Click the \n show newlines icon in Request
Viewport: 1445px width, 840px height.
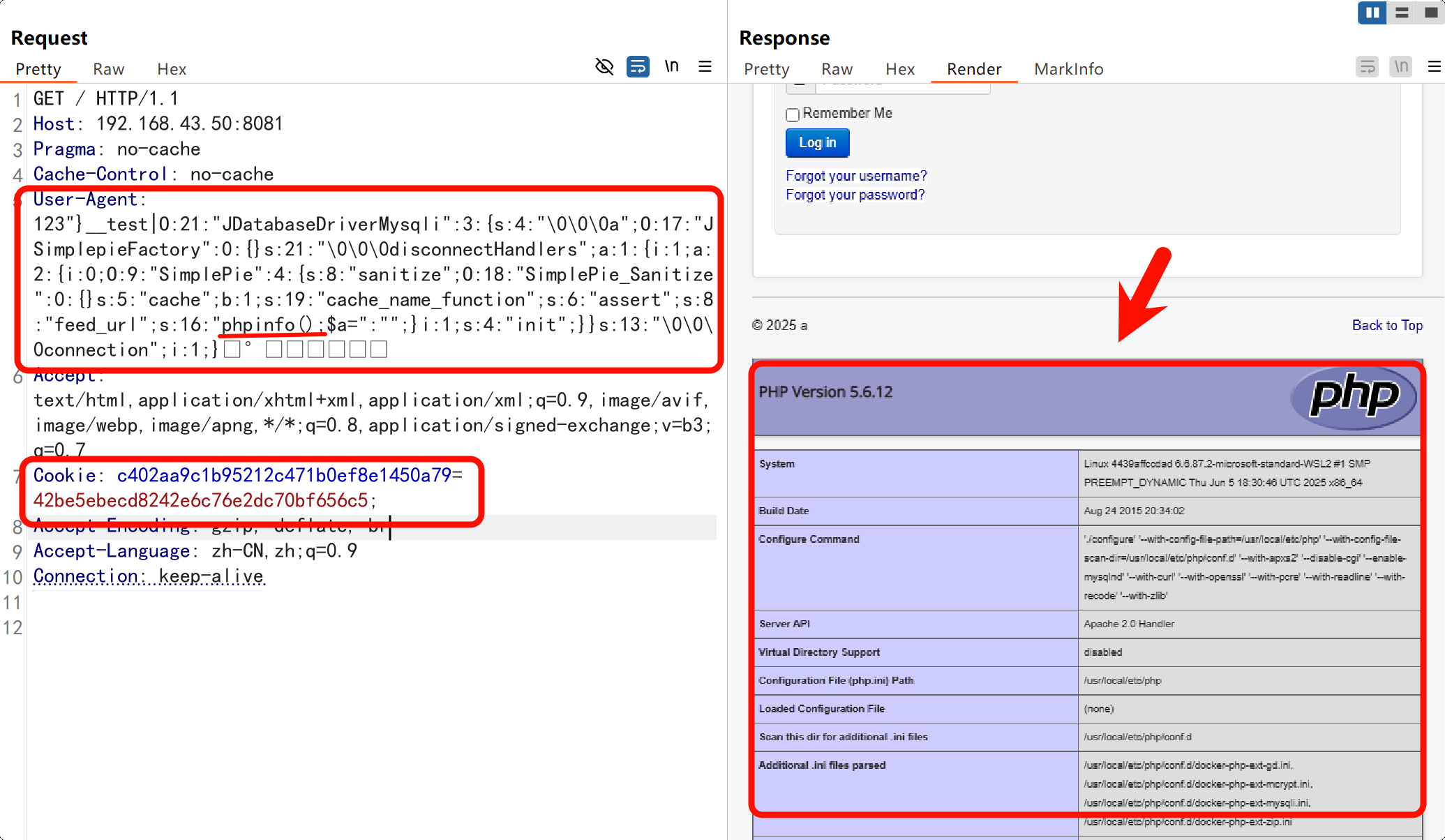pyautogui.click(x=671, y=66)
